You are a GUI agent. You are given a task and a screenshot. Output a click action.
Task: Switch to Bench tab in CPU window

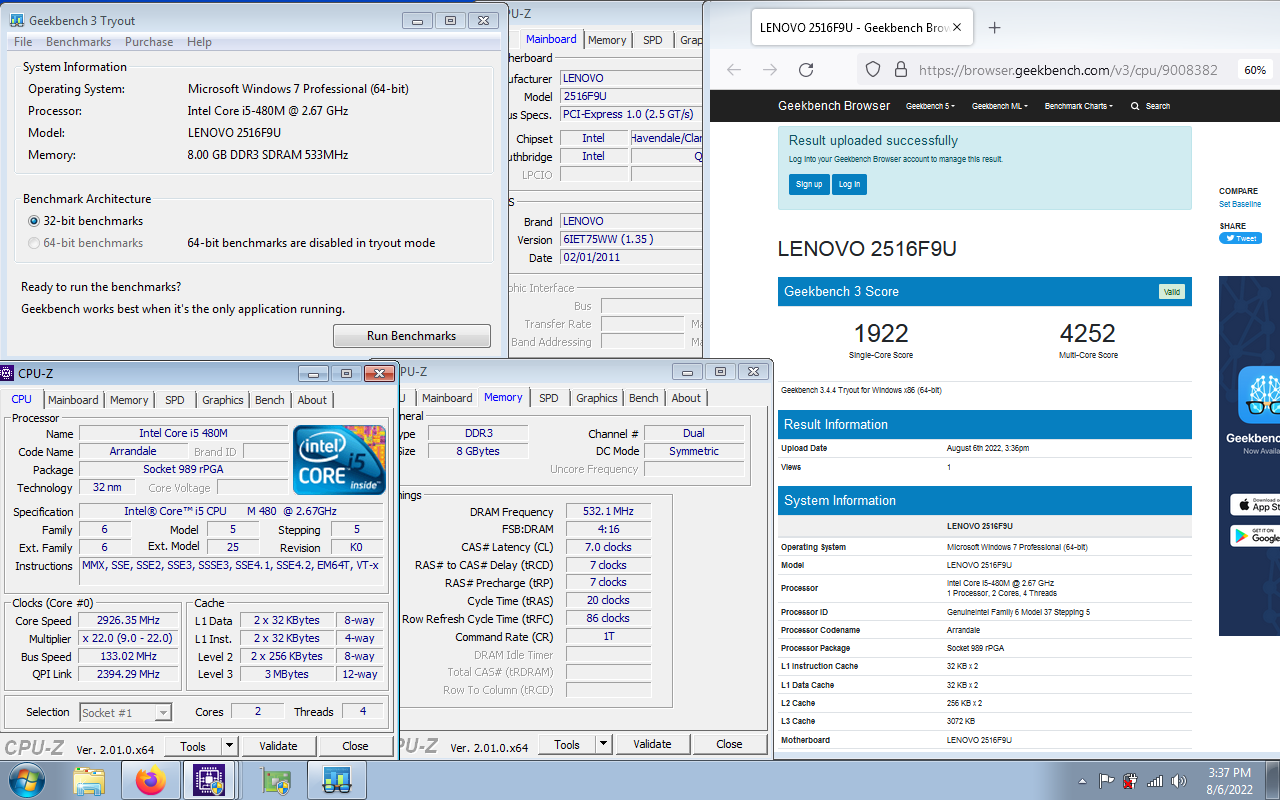tap(270, 400)
